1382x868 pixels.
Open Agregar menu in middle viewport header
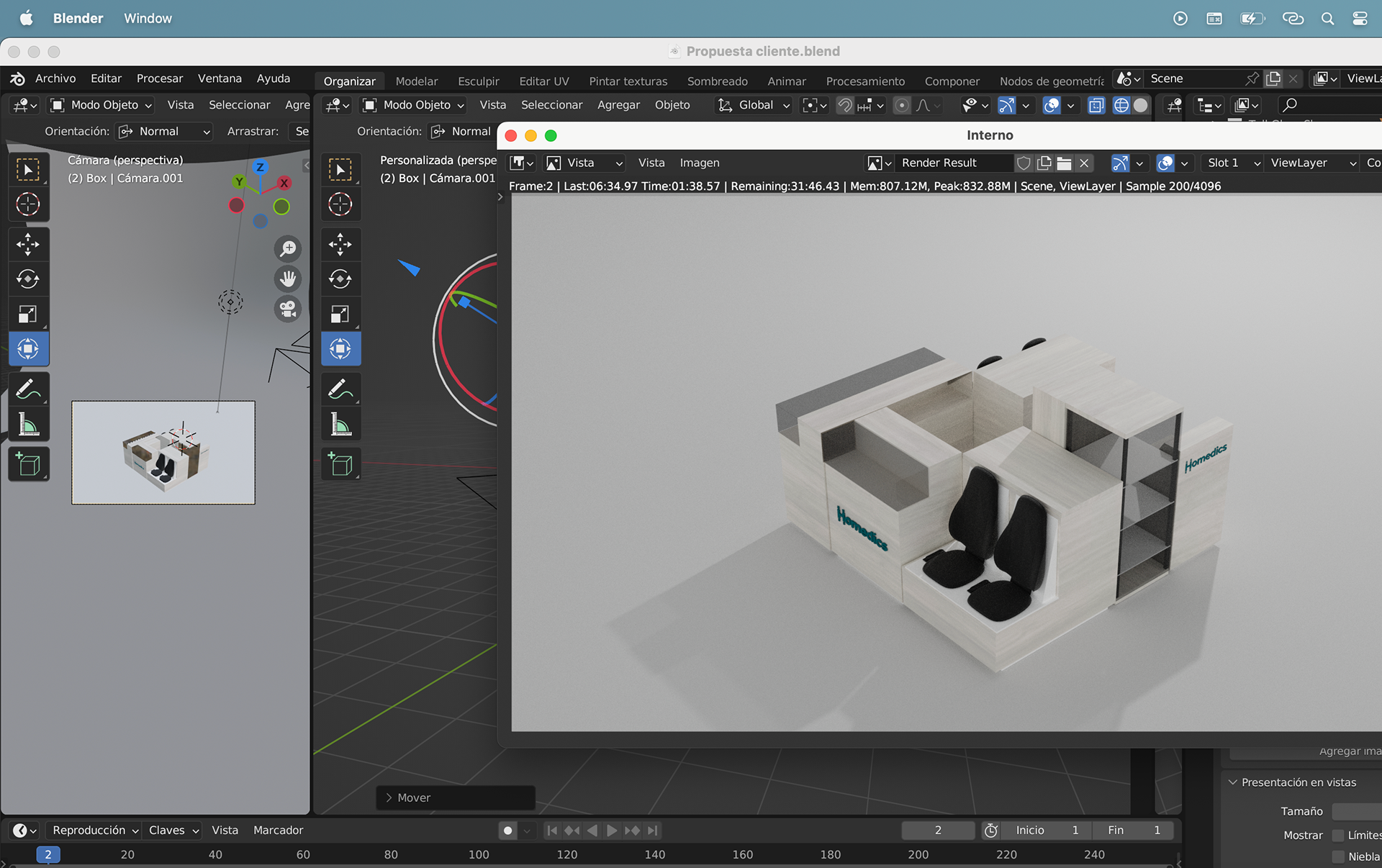(618, 105)
